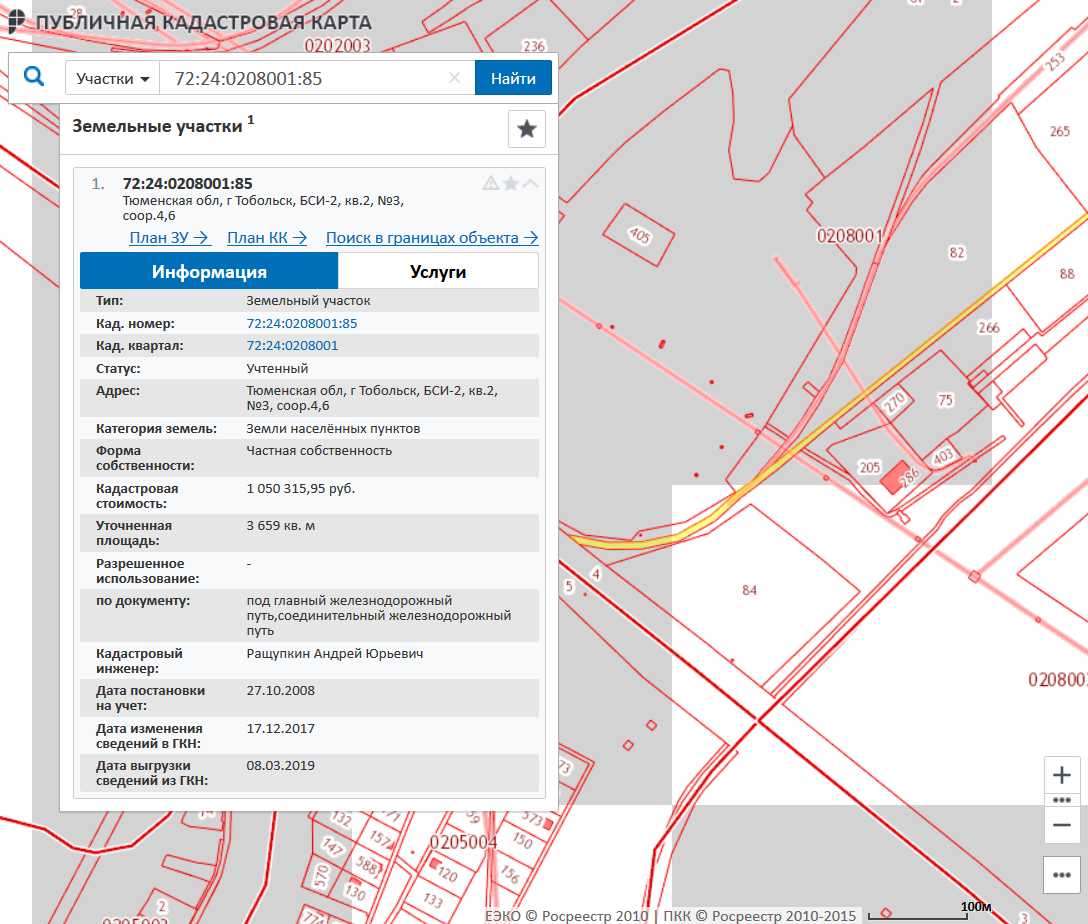Viewport: 1088px width, 924px height.
Task: Open the map tools three-dot button
Action: (x=1062, y=875)
